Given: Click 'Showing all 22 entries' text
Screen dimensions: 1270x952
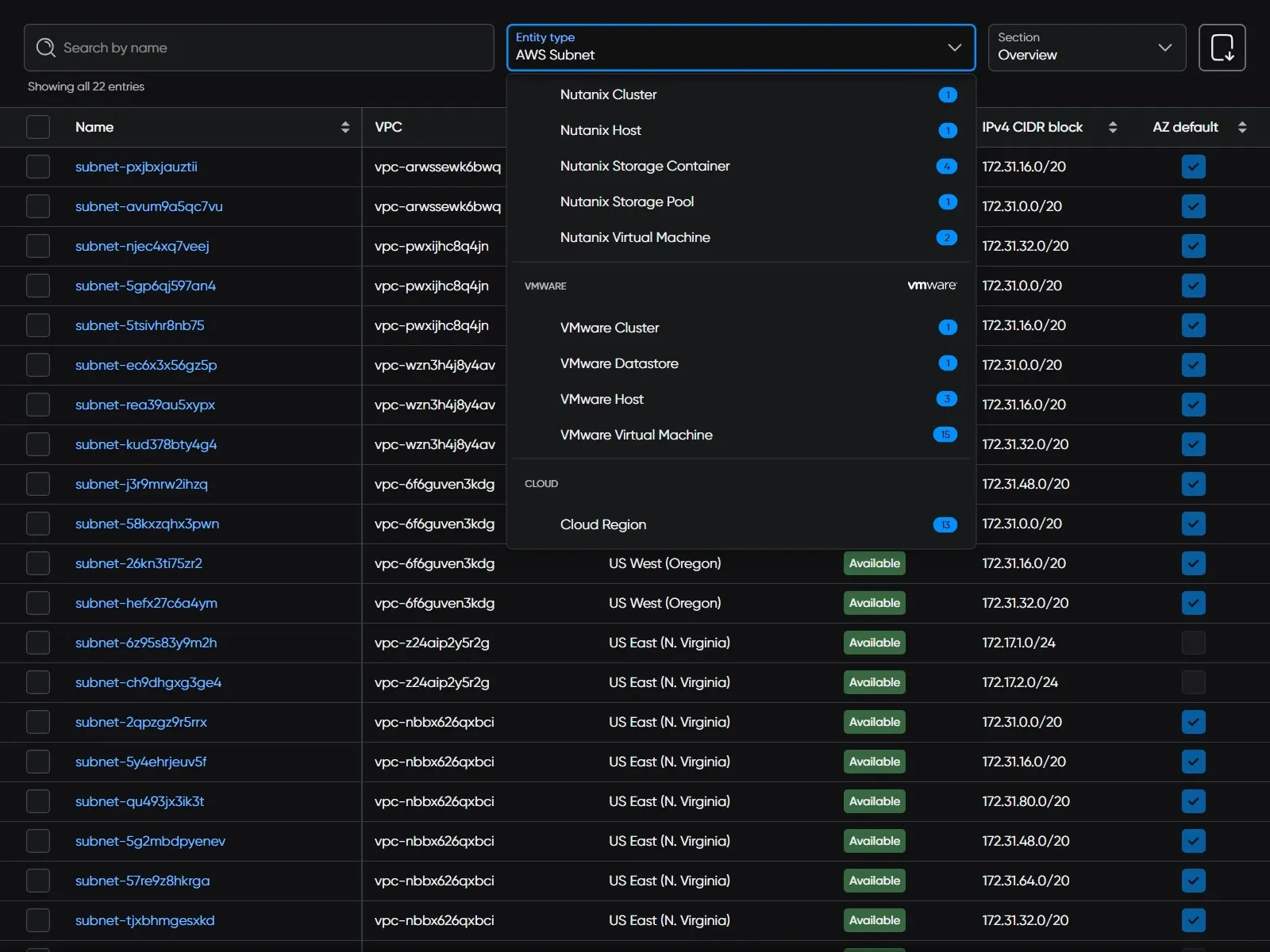Looking at the screenshot, I should 86,86.
